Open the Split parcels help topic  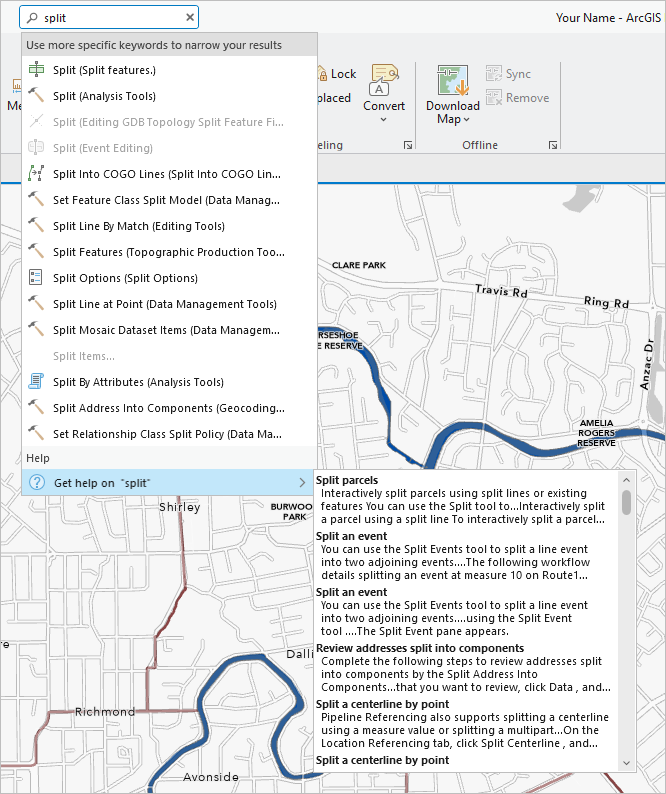pyautogui.click(x=347, y=480)
